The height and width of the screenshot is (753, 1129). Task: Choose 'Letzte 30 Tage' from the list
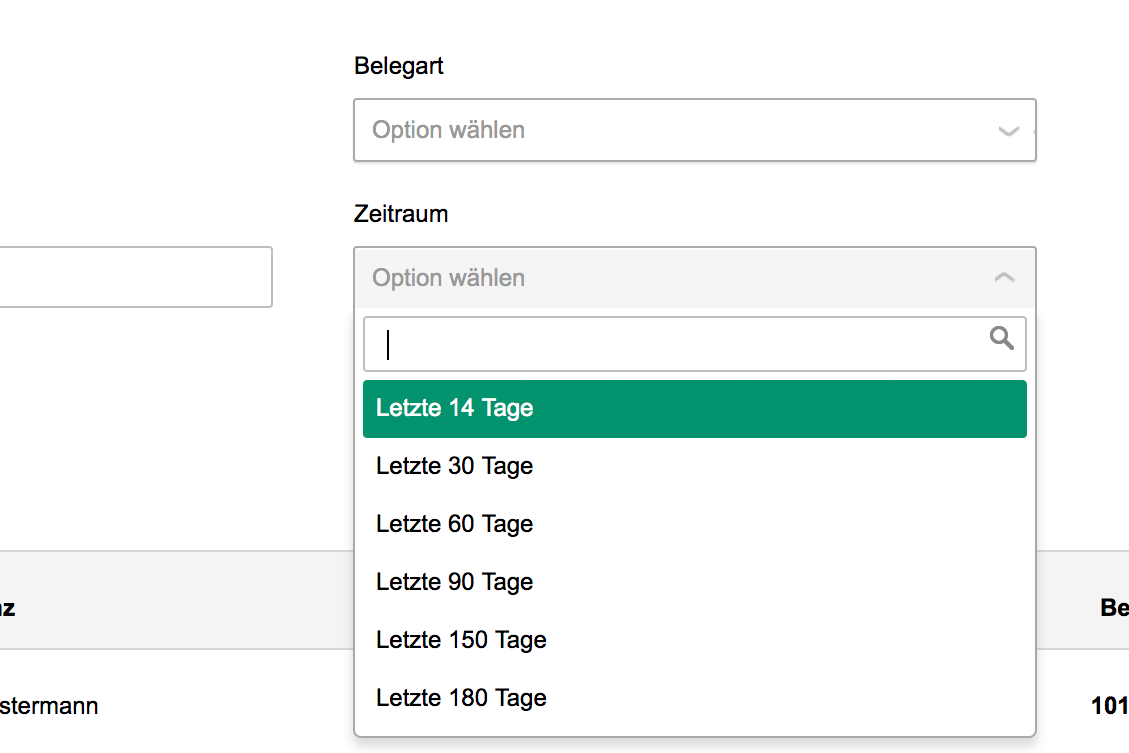(454, 466)
